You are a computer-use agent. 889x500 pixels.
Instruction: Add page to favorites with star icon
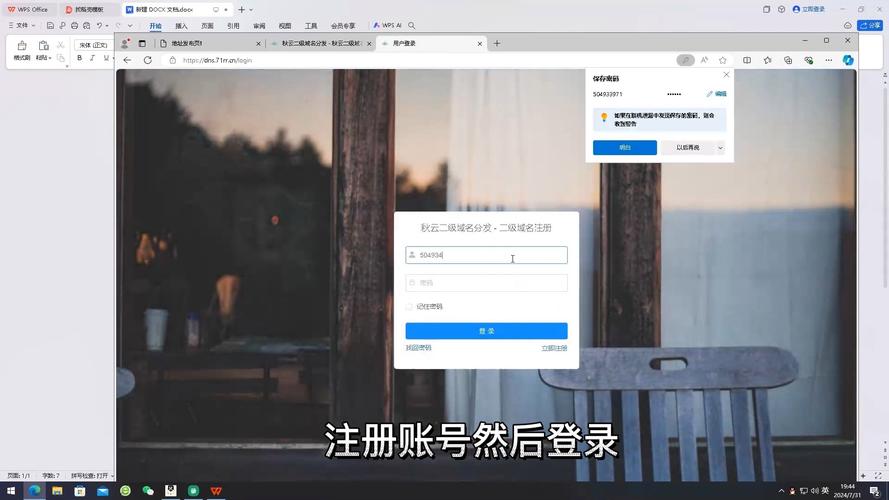(x=723, y=60)
